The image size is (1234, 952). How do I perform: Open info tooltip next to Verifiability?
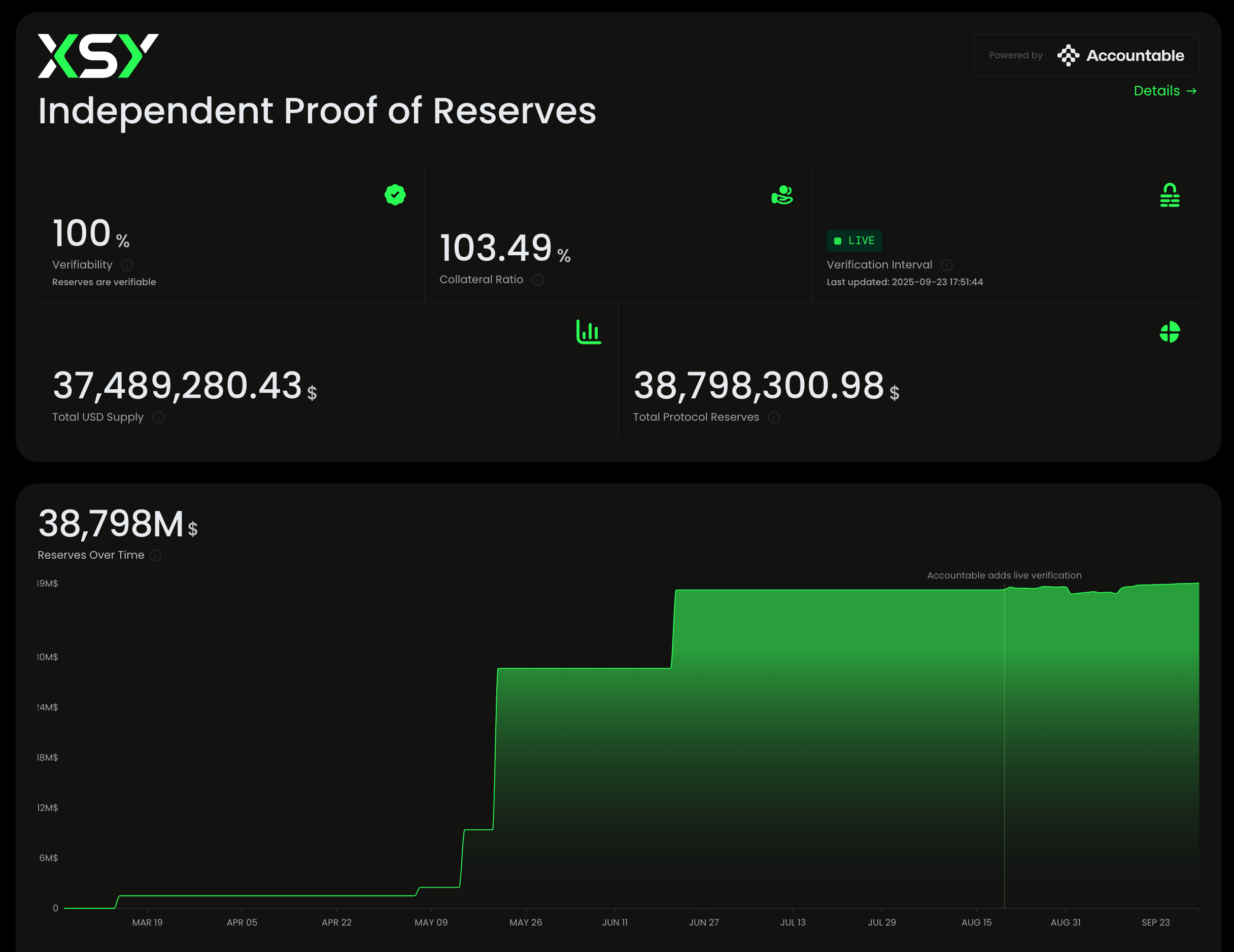click(x=127, y=265)
